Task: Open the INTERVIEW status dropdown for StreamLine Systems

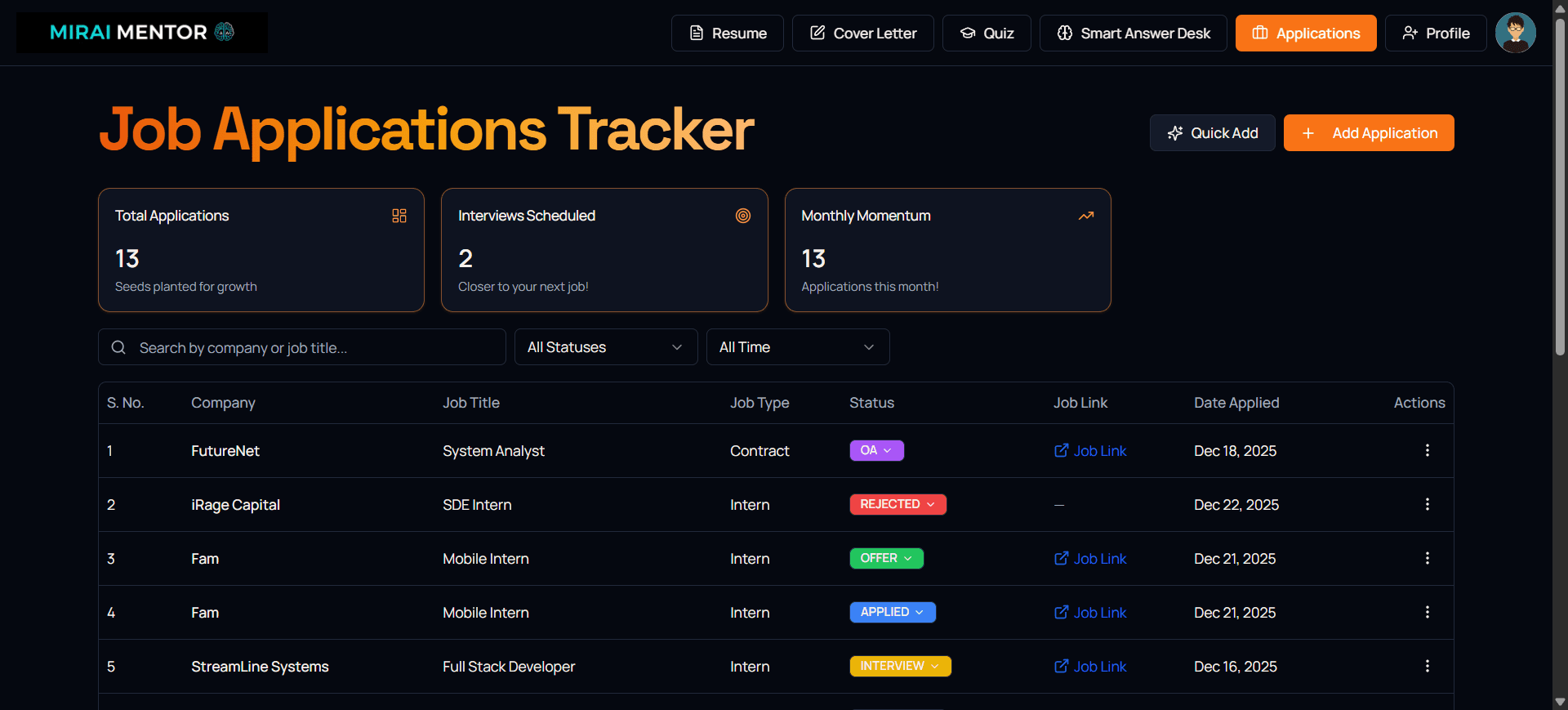Action: tap(900, 667)
